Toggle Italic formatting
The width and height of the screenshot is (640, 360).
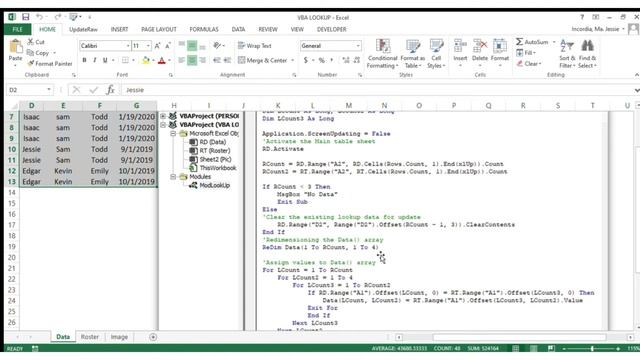95,60
